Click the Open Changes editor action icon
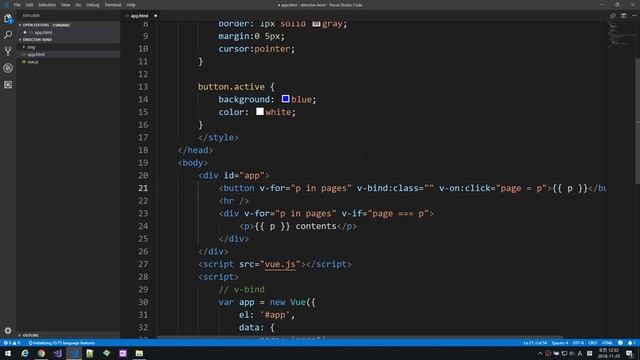Viewport: 640px width, 360px height. (x=613, y=16)
